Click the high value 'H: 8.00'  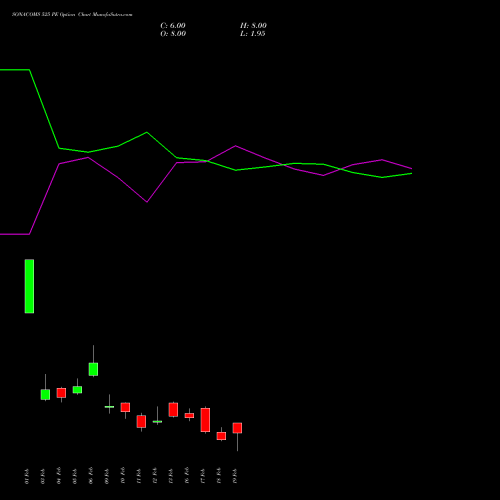point(253,26)
